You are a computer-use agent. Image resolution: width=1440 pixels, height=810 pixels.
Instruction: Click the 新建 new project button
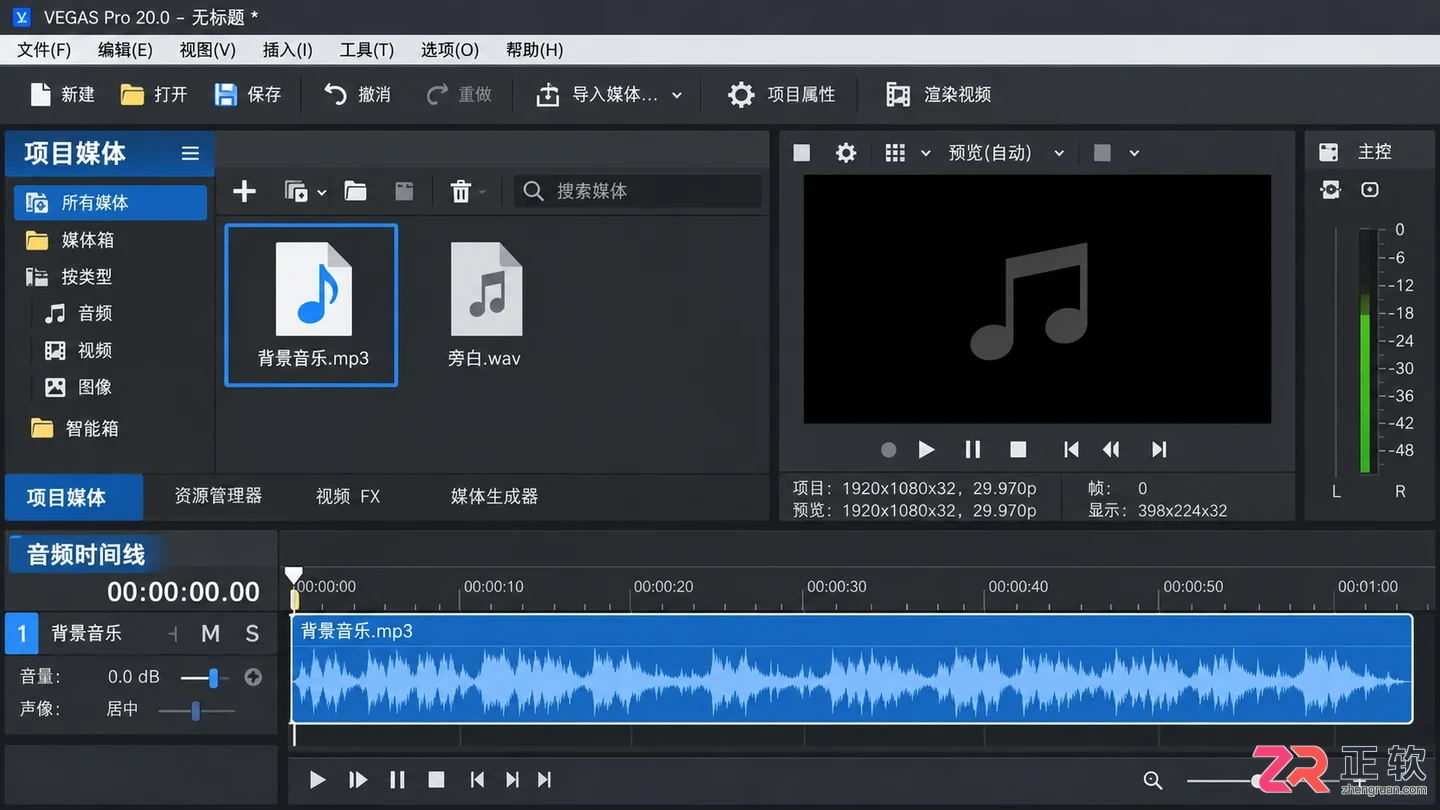pyautogui.click(x=62, y=94)
